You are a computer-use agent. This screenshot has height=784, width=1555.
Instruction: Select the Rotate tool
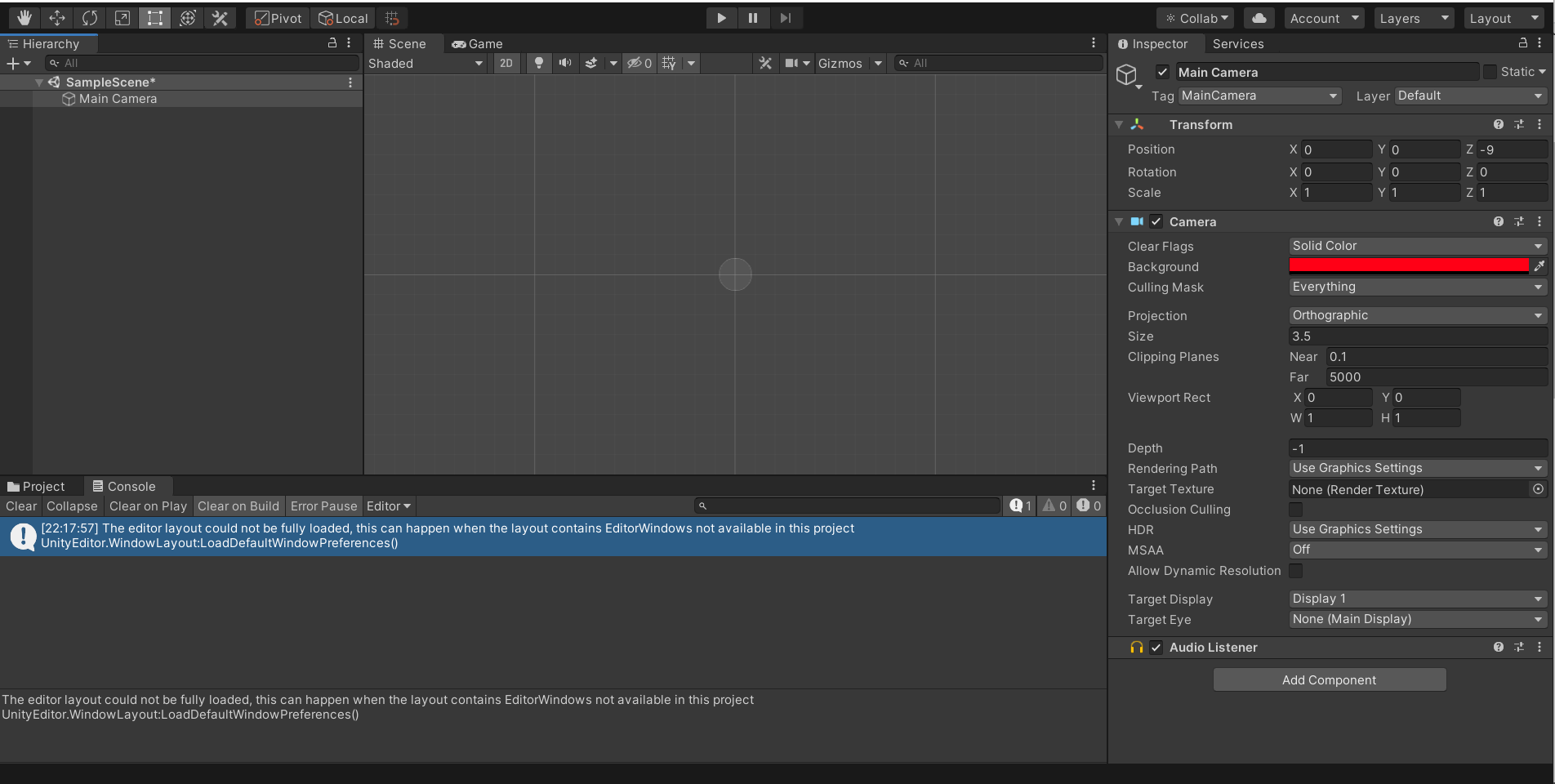click(90, 18)
